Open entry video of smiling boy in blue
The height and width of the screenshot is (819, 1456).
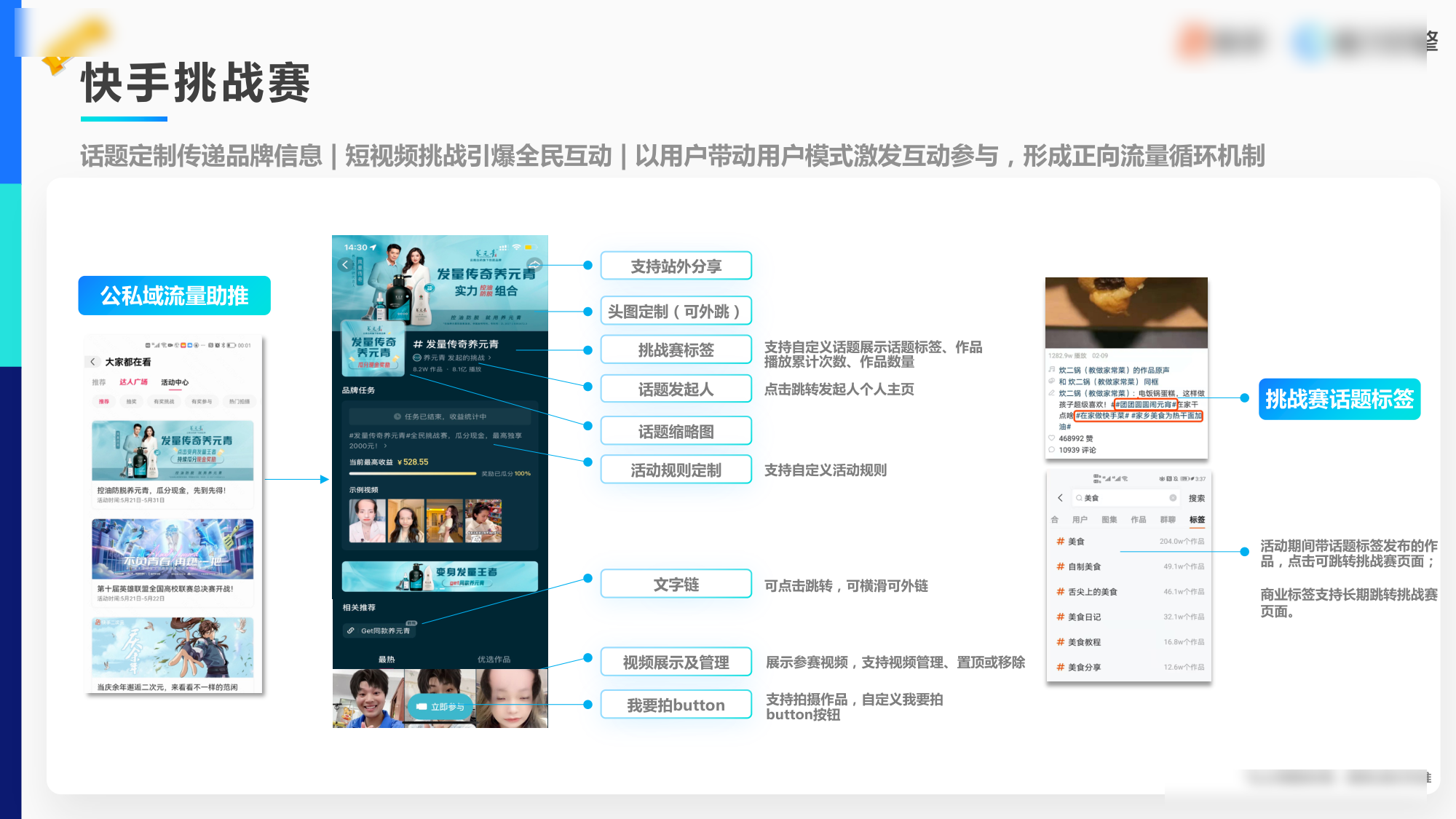point(368,698)
